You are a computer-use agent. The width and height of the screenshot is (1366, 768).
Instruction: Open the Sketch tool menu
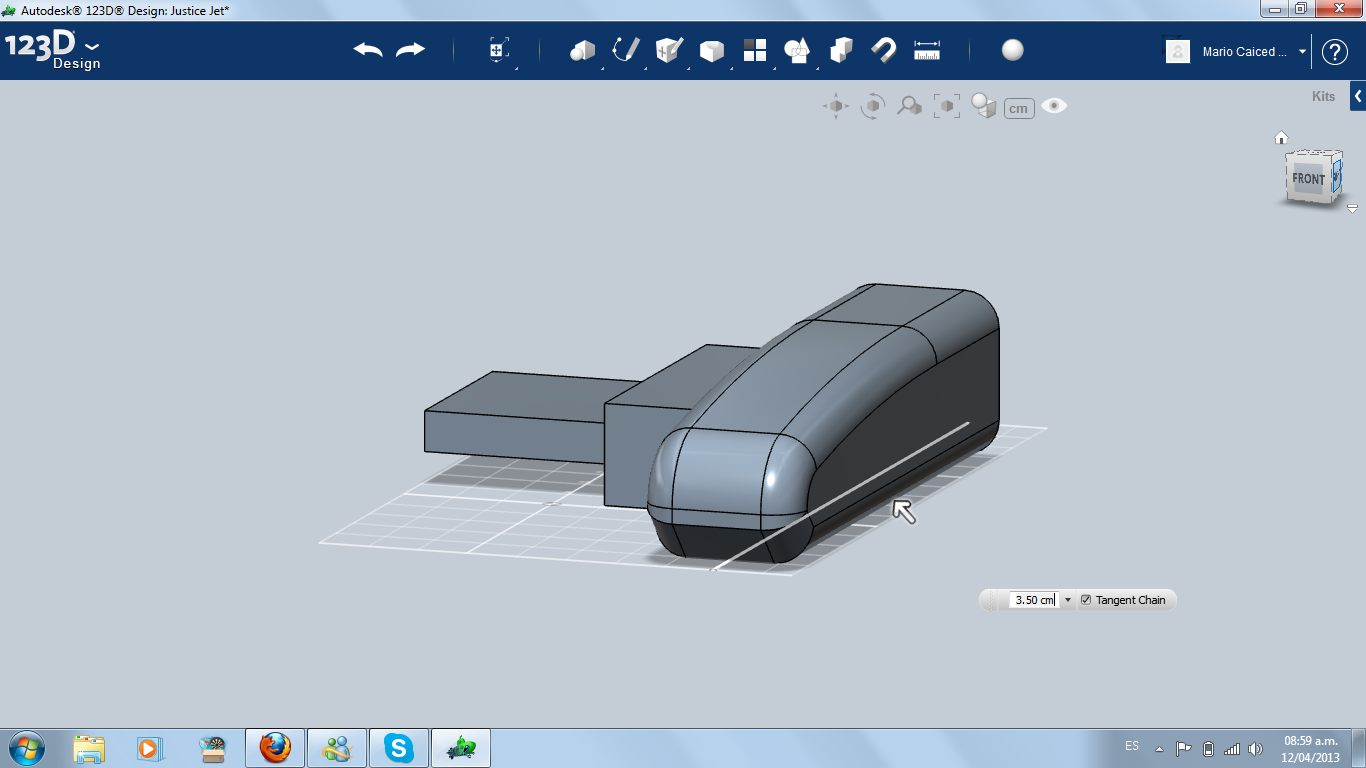(626, 50)
